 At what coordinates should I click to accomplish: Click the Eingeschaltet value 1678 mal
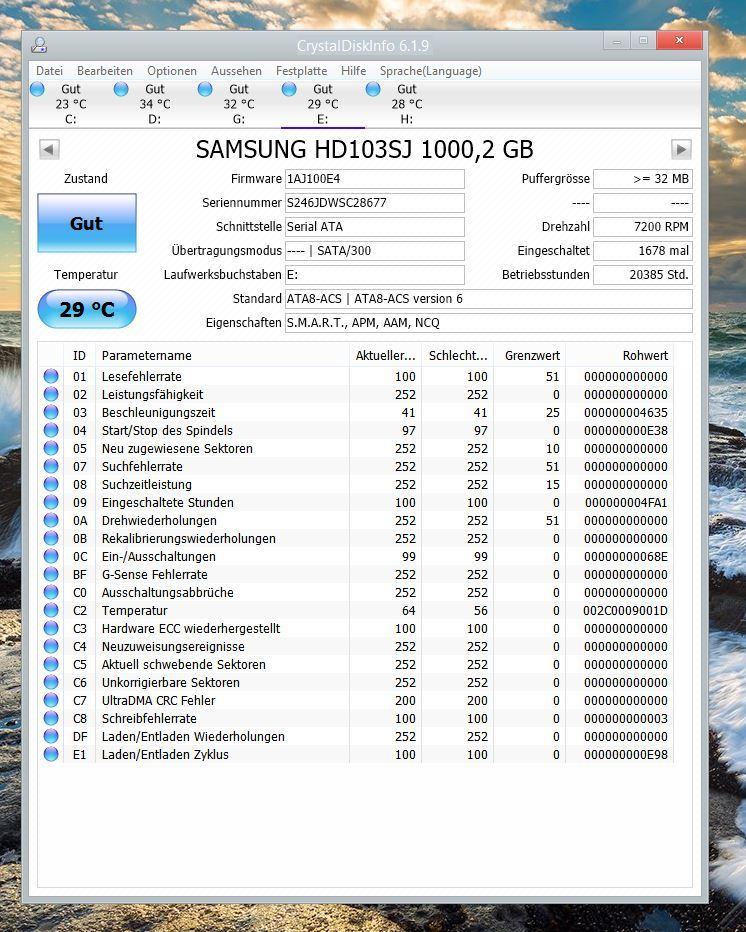pyautogui.click(x=643, y=251)
